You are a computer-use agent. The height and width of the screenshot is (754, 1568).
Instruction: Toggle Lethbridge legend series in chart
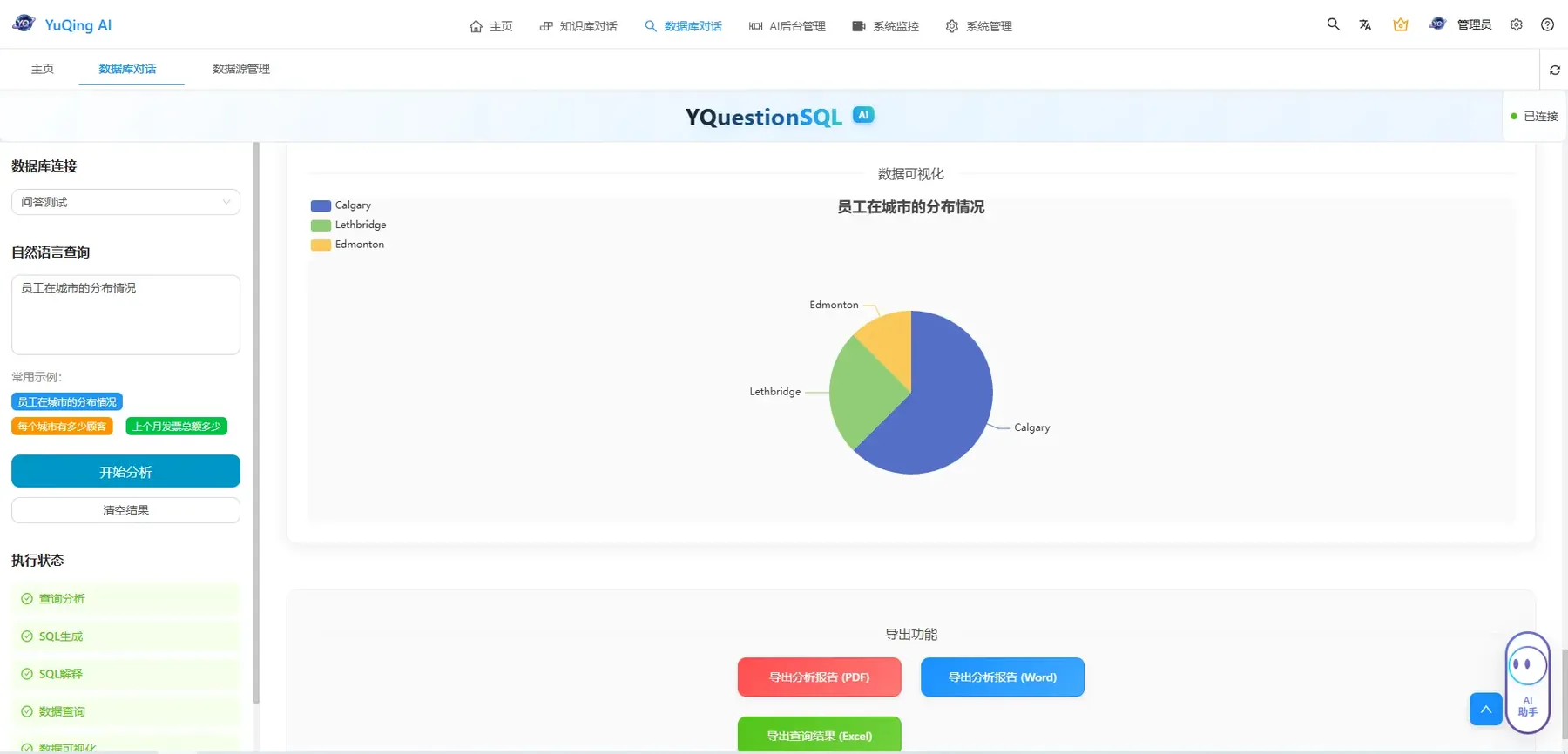tap(348, 225)
